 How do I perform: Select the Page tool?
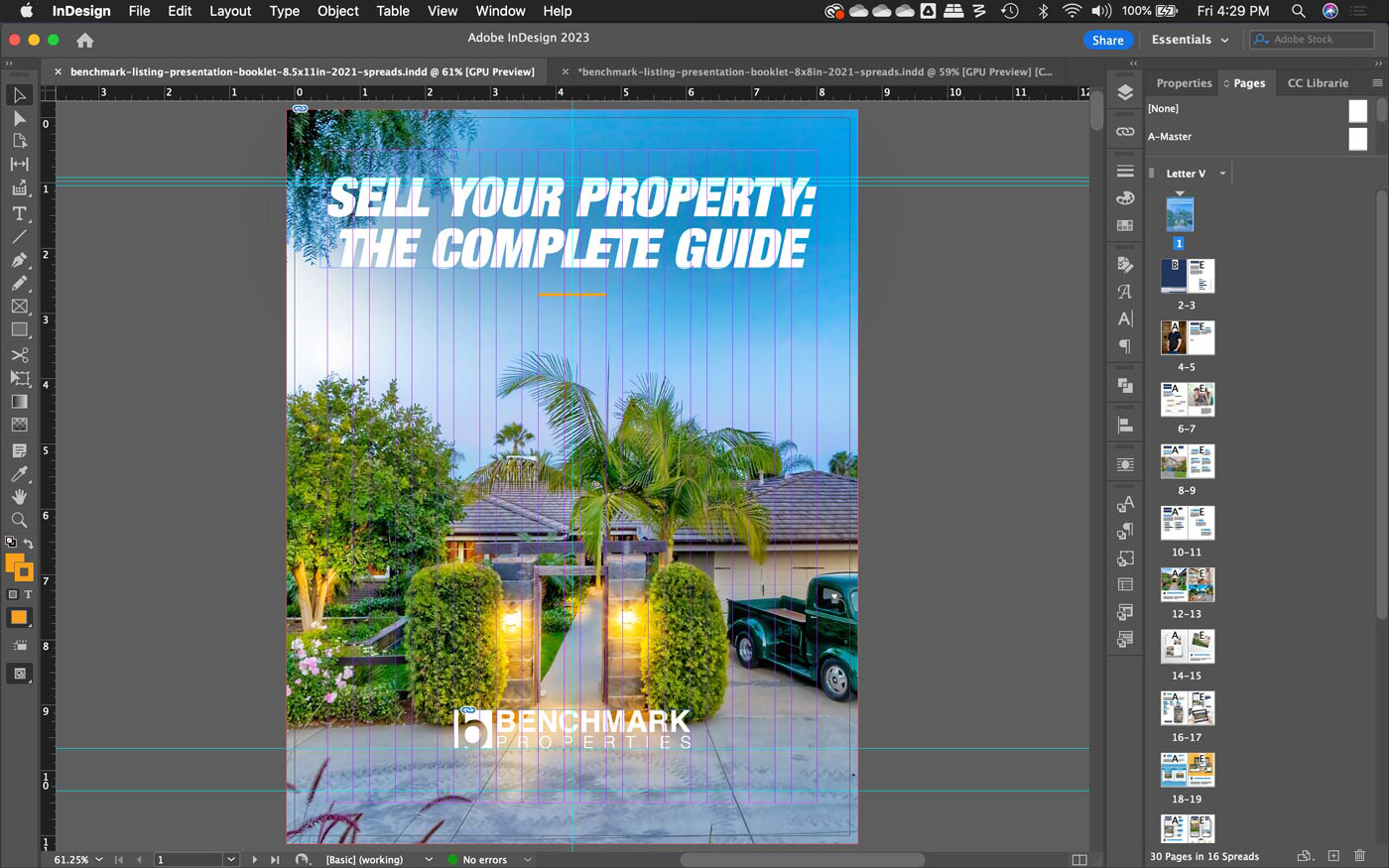click(19, 141)
